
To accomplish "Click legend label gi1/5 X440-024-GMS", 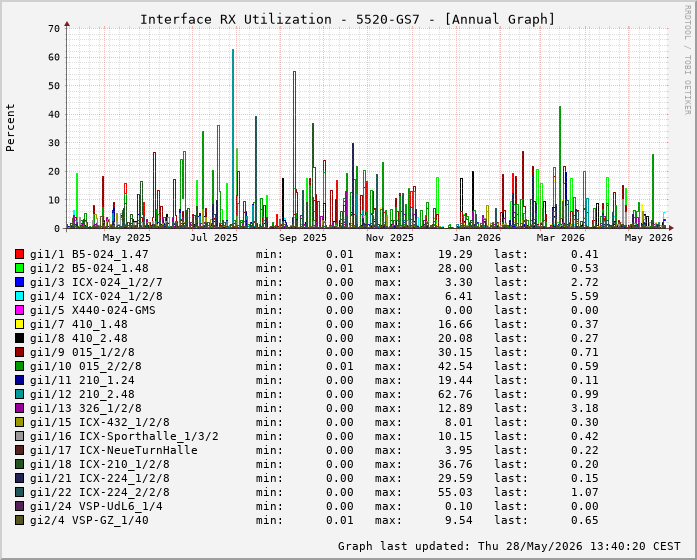I will tap(93, 310).
